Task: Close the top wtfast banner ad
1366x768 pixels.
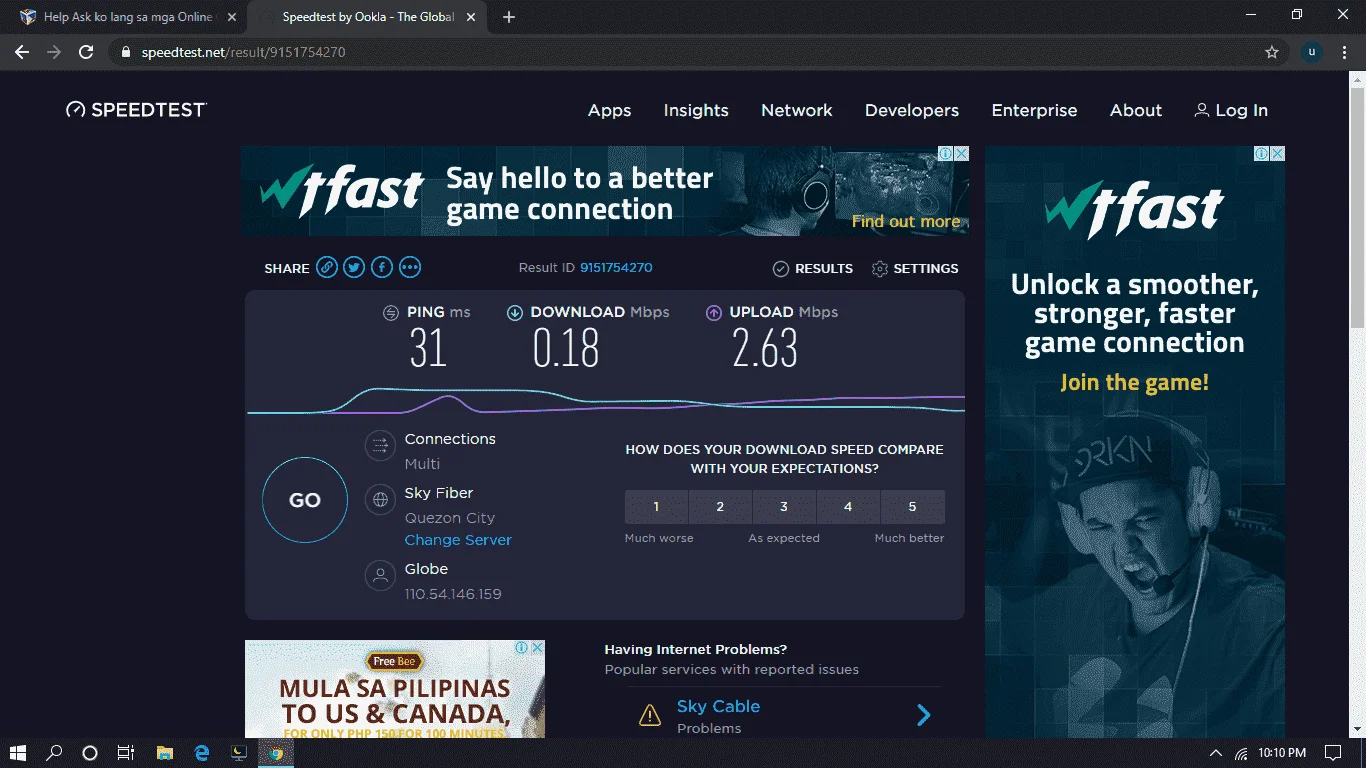Action: point(962,154)
